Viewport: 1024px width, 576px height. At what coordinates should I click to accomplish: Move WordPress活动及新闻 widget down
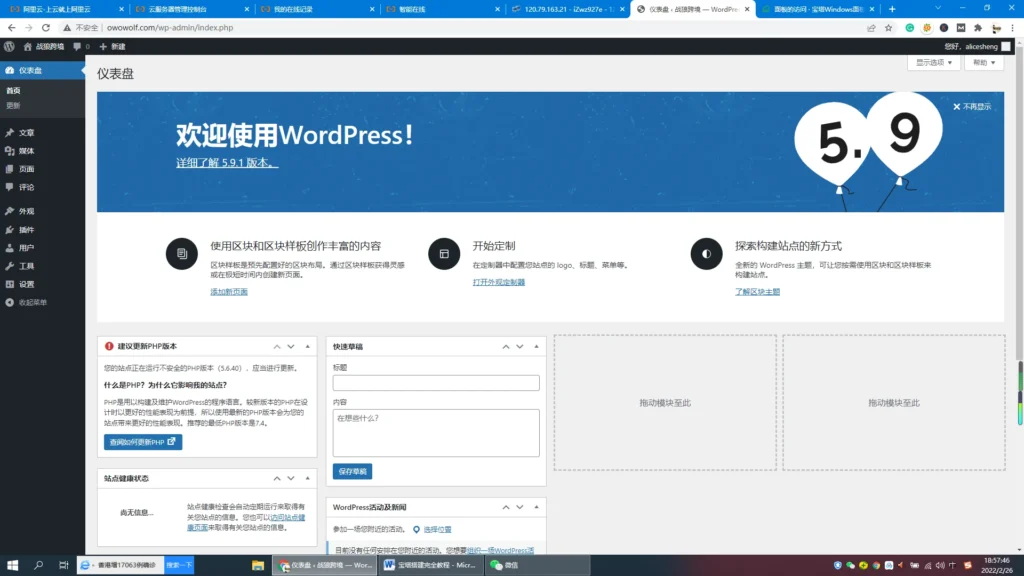click(x=520, y=507)
